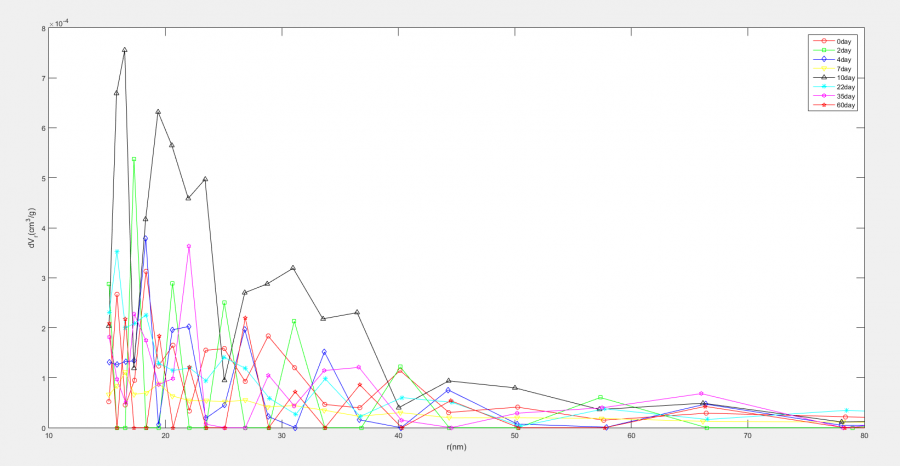Click the red circle line sample beside 0day
900x466 pixels.
click(x=824, y=41)
